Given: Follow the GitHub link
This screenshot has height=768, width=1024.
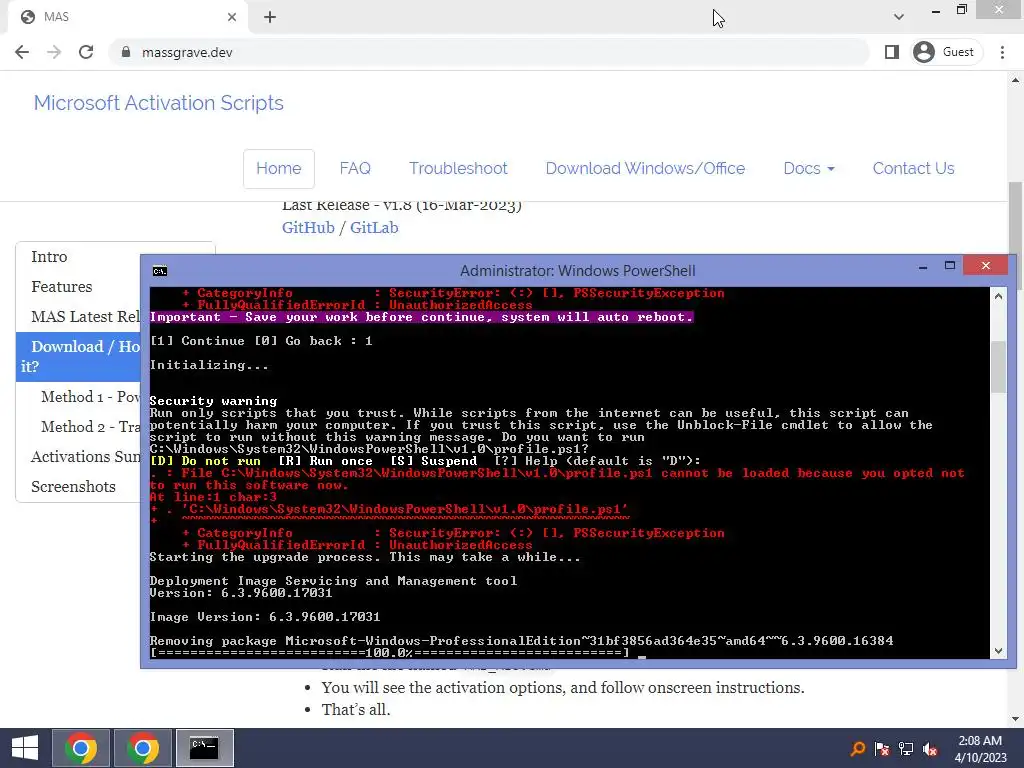Looking at the screenshot, I should click(x=308, y=227).
